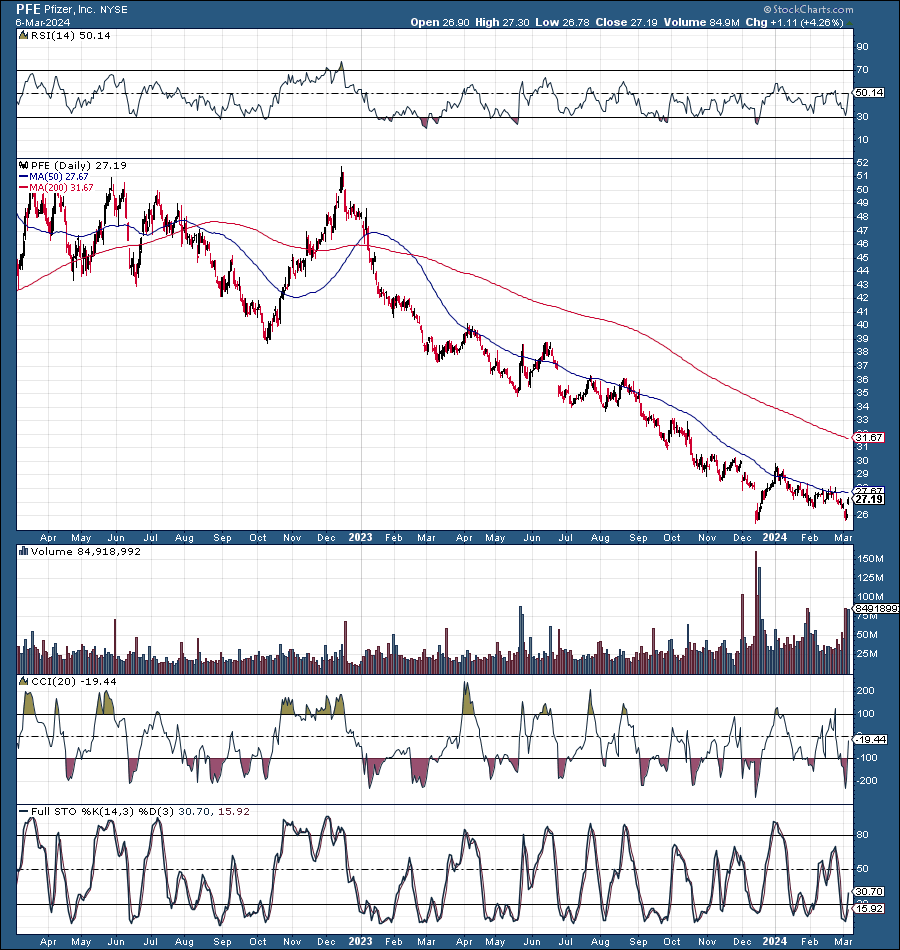Image resolution: width=900 pixels, height=950 pixels.
Task: Click the Full STO indicator panel icon
Action: tap(22, 811)
